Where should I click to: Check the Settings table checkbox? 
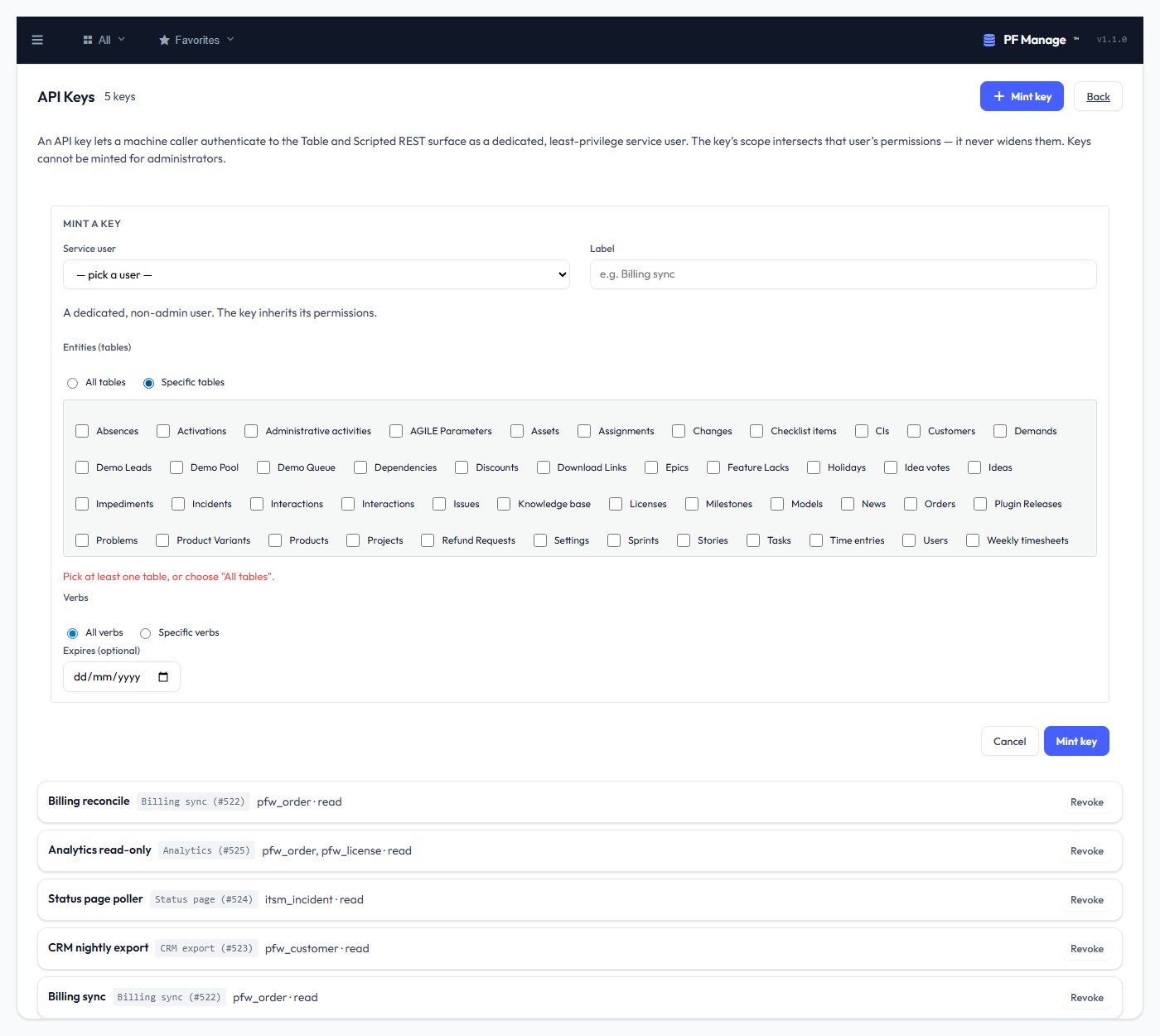click(540, 540)
